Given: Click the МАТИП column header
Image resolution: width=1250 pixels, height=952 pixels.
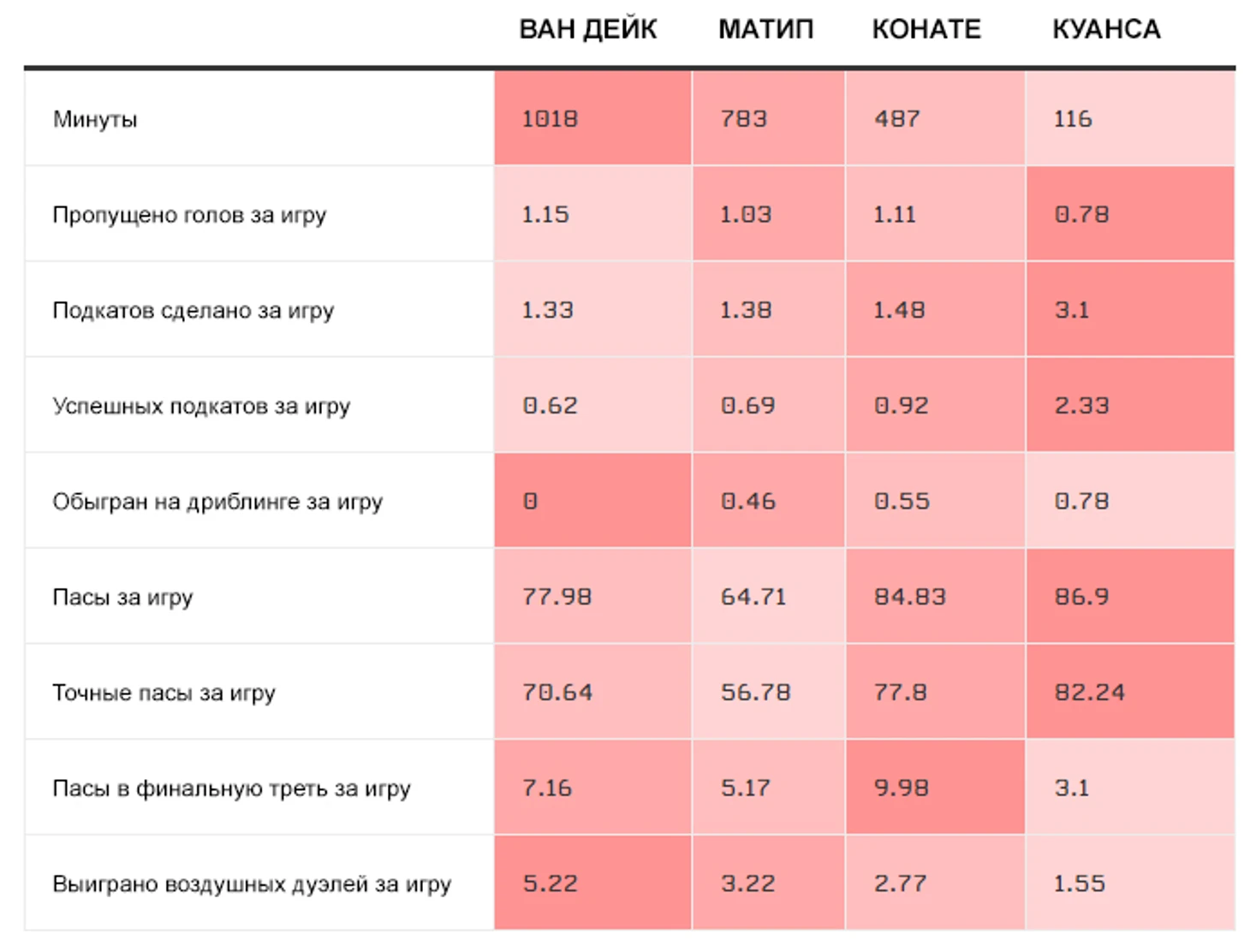Looking at the screenshot, I should point(765,30).
